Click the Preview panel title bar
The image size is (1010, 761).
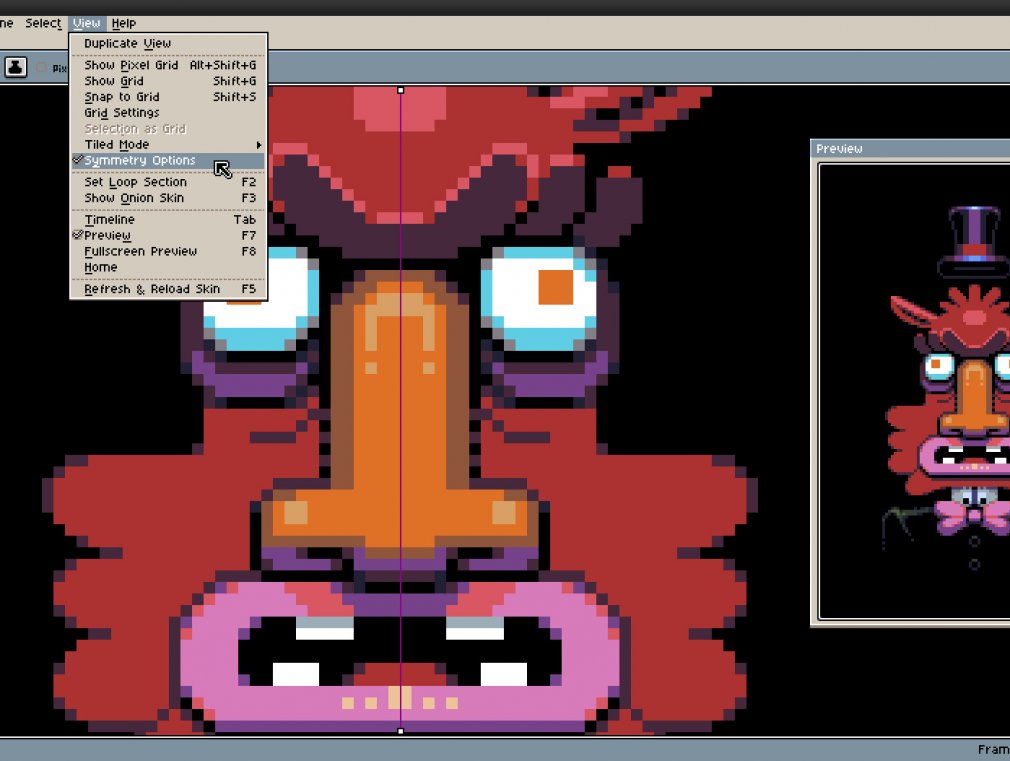point(910,149)
